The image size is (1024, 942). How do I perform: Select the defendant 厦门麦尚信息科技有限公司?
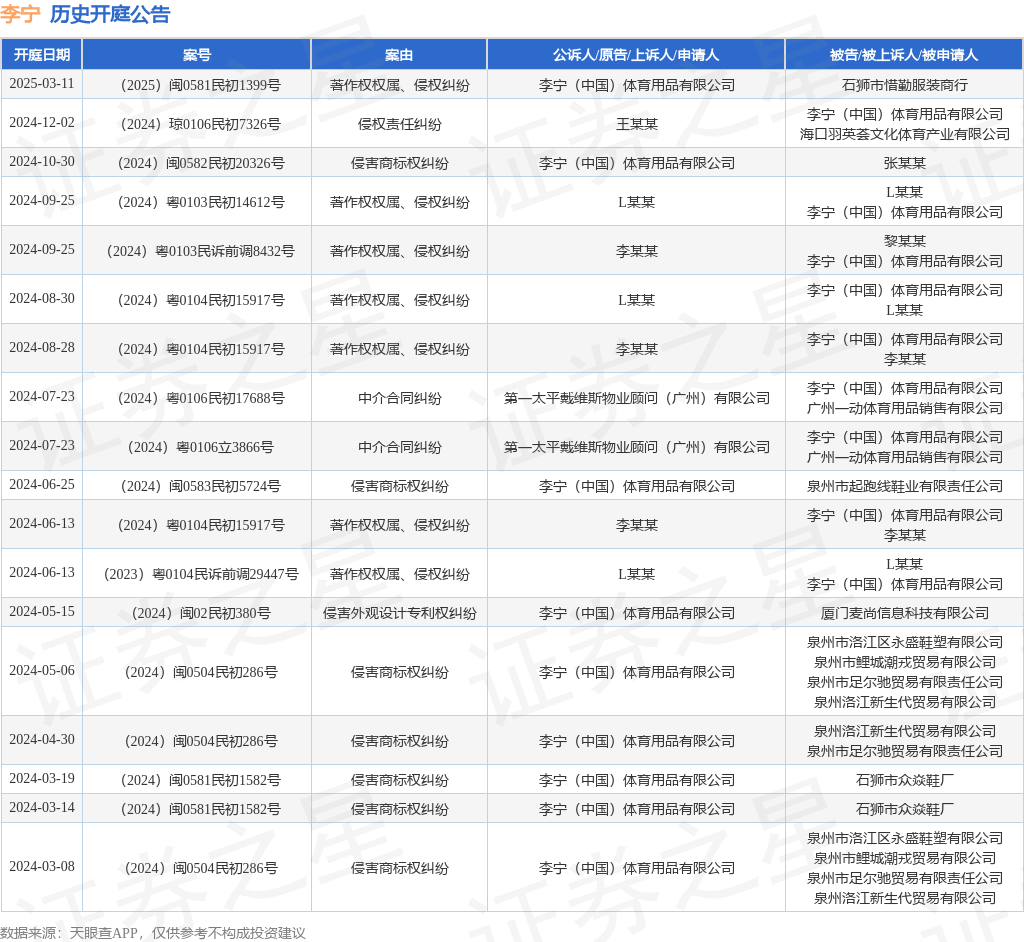tap(905, 613)
